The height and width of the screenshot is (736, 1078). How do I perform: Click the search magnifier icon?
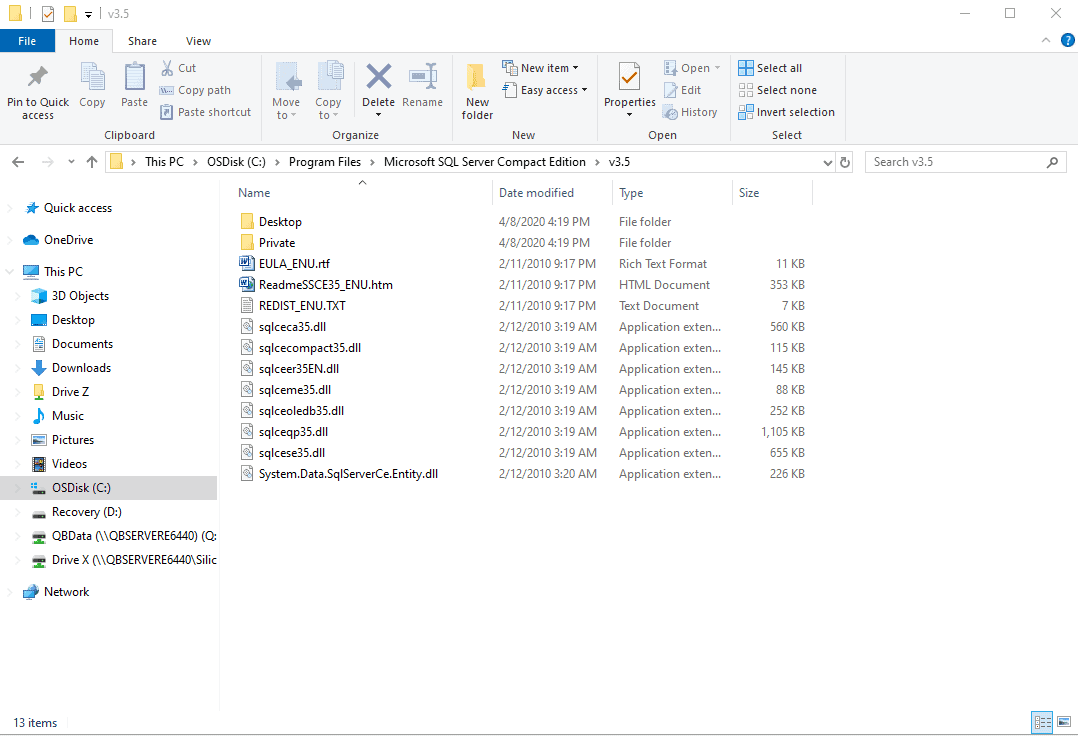pyautogui.click(x=1052, y=162)
